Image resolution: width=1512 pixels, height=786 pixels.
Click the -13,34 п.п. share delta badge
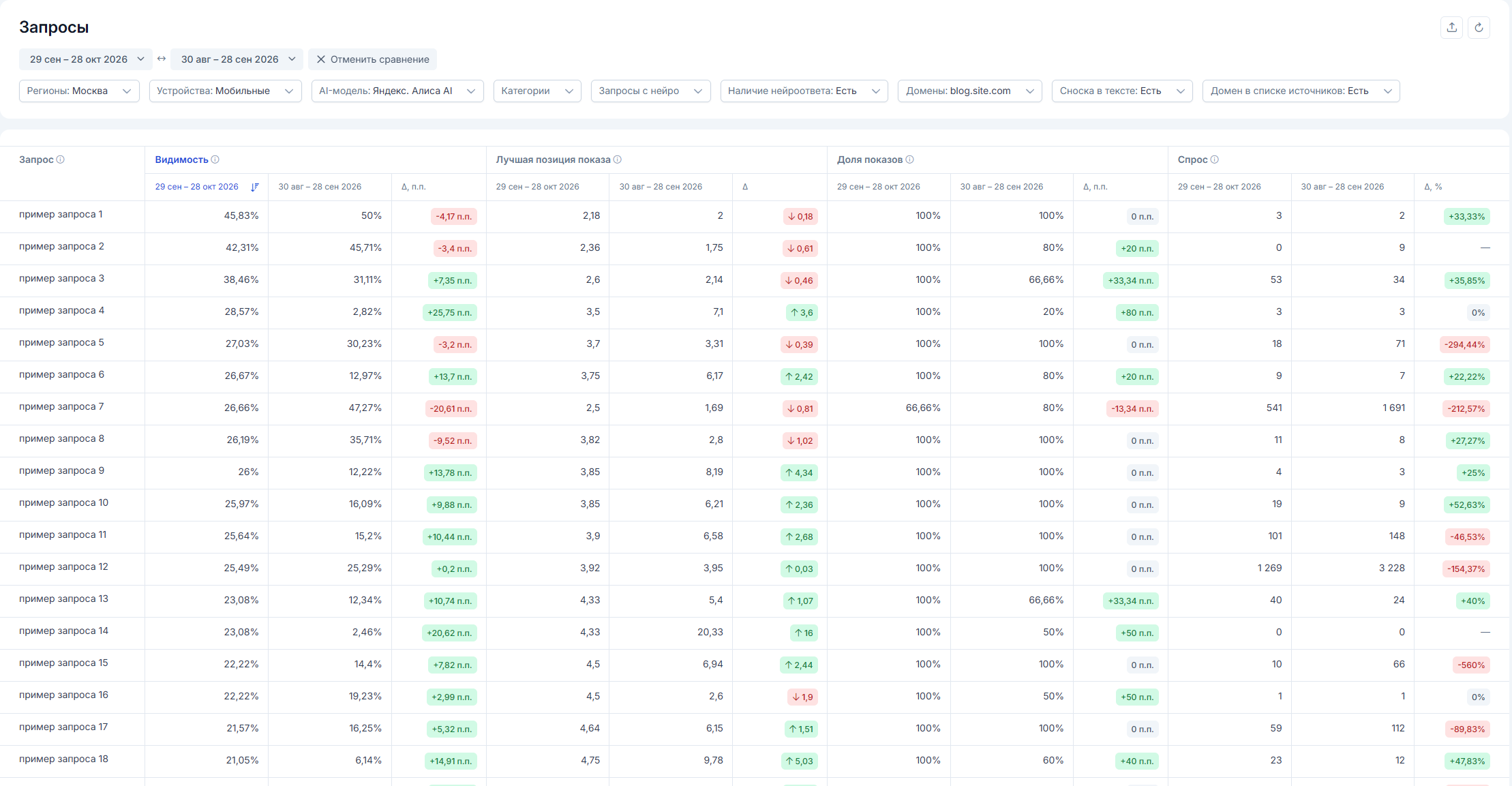[1132, 408]
